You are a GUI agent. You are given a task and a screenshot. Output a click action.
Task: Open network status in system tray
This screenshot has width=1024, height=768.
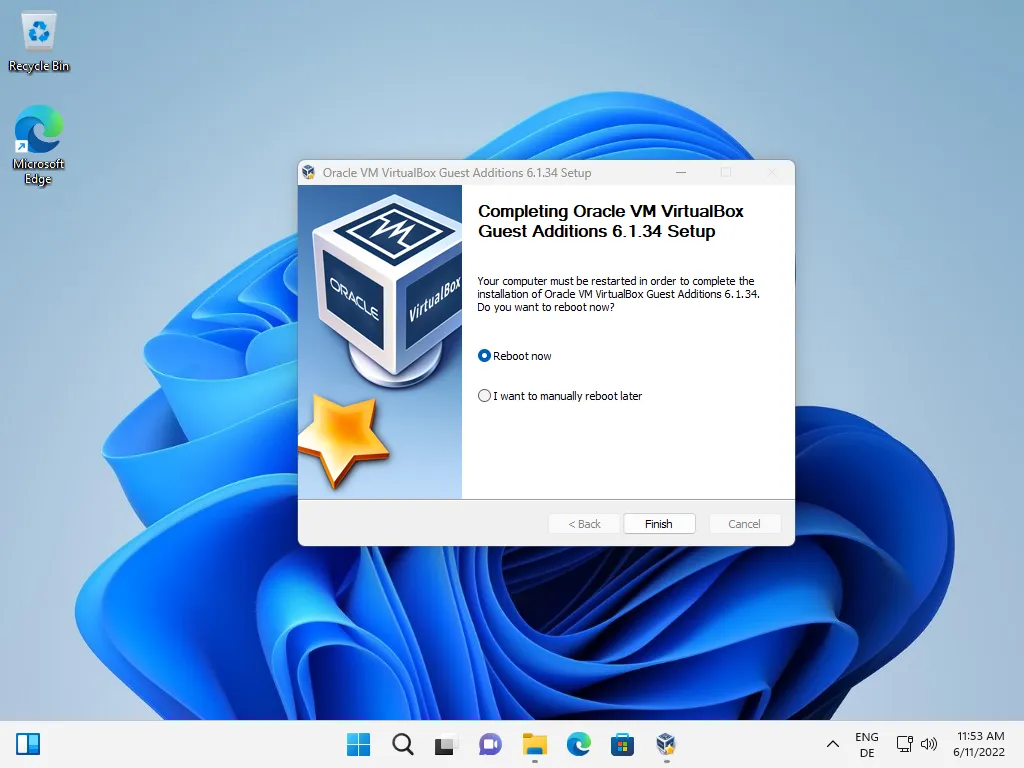(x=904, y=744)
